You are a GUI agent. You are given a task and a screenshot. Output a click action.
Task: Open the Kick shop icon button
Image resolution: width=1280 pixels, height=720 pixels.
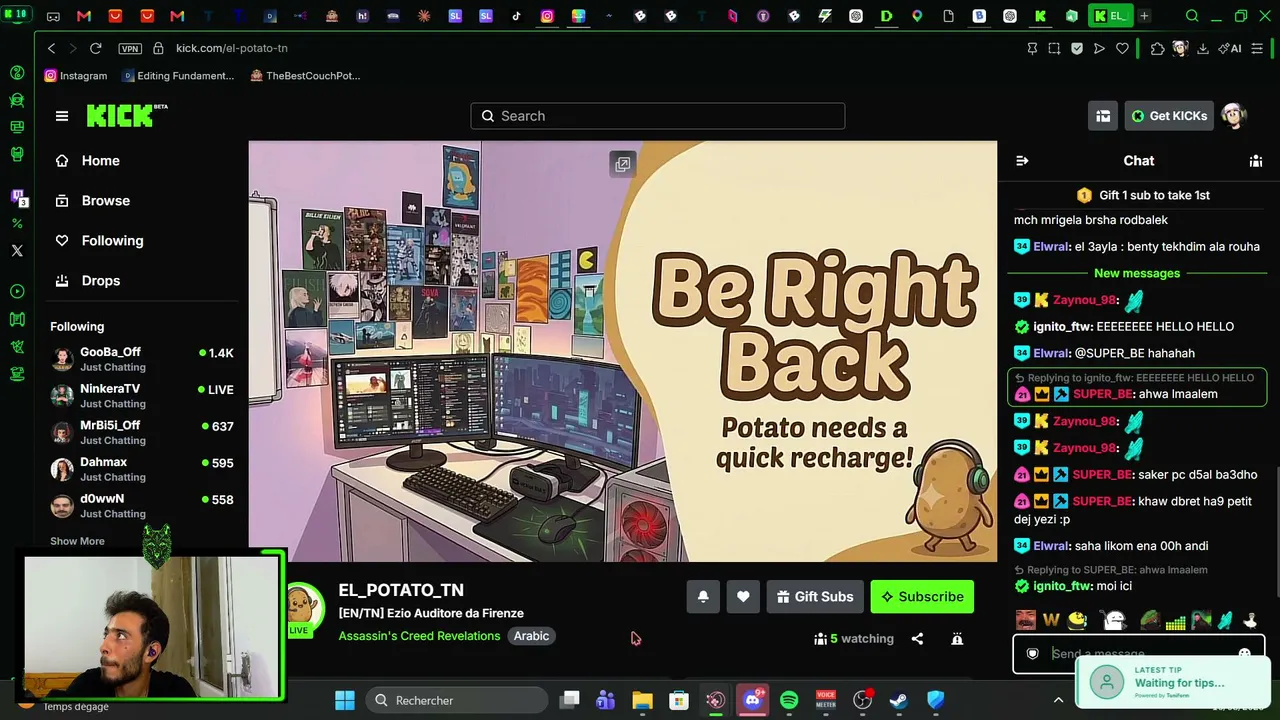pyautogui.click(x=1103, y=116)
